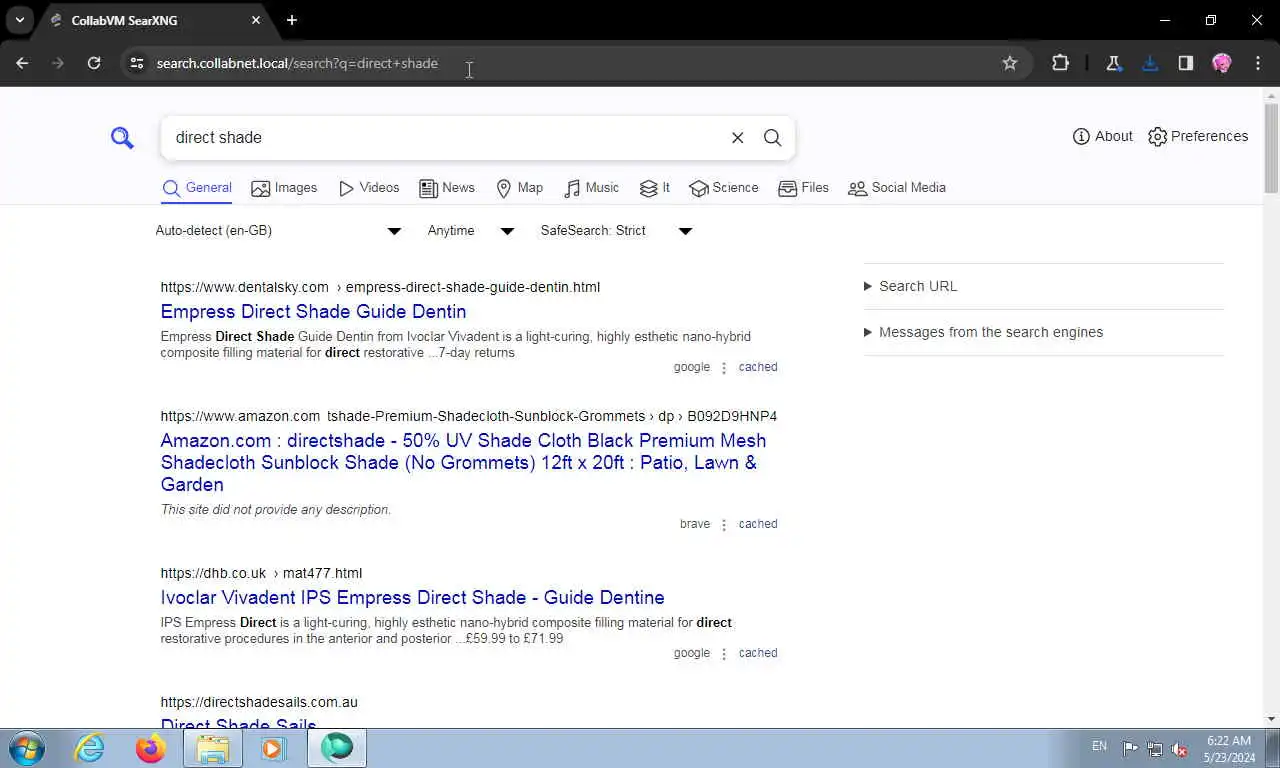The height and width of the screenshot is (768, 1280).
Task: Open the SafeSearch: Strict dropdown
Action: click(x=616, y=231)
